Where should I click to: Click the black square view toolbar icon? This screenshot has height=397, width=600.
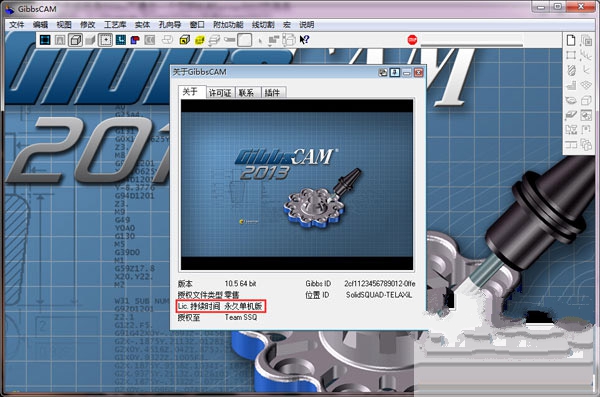coord(45,40)
